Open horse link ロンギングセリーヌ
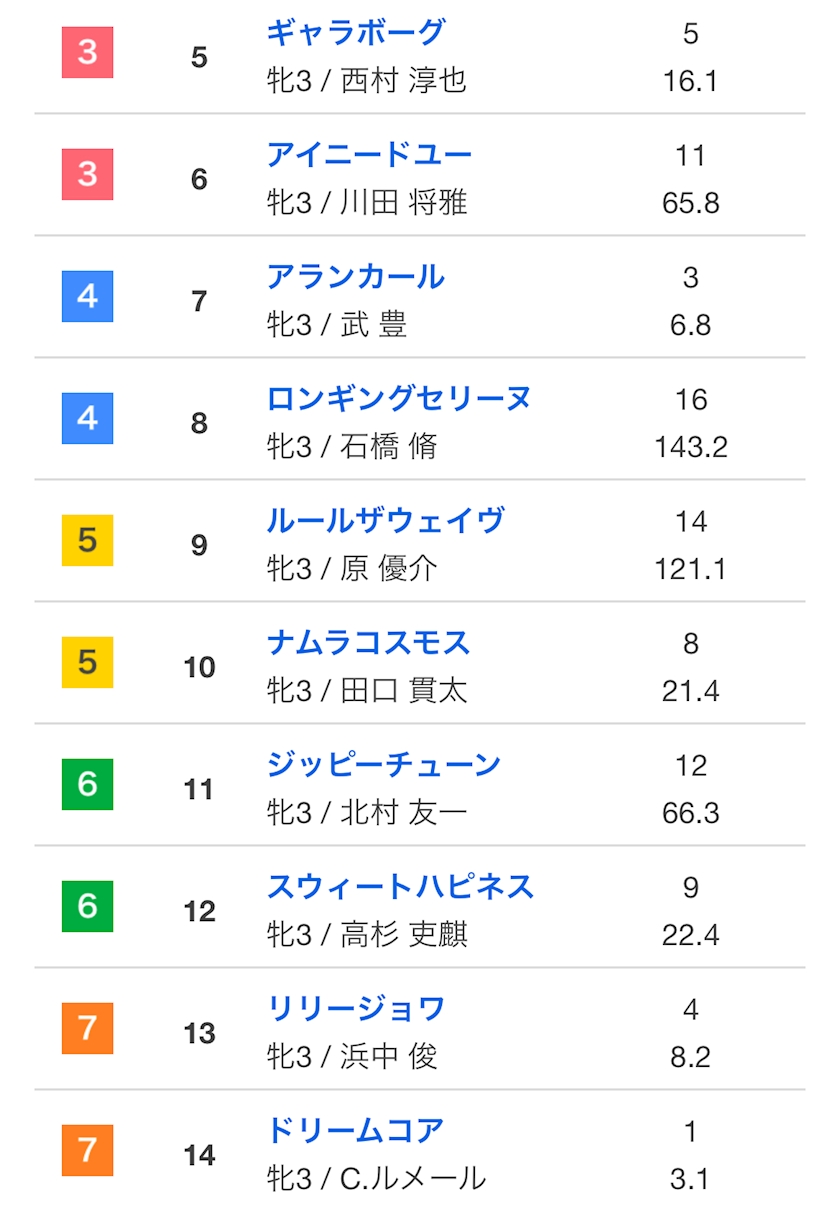This screenshot has width=840, height=1205. (x=399, y=399)
